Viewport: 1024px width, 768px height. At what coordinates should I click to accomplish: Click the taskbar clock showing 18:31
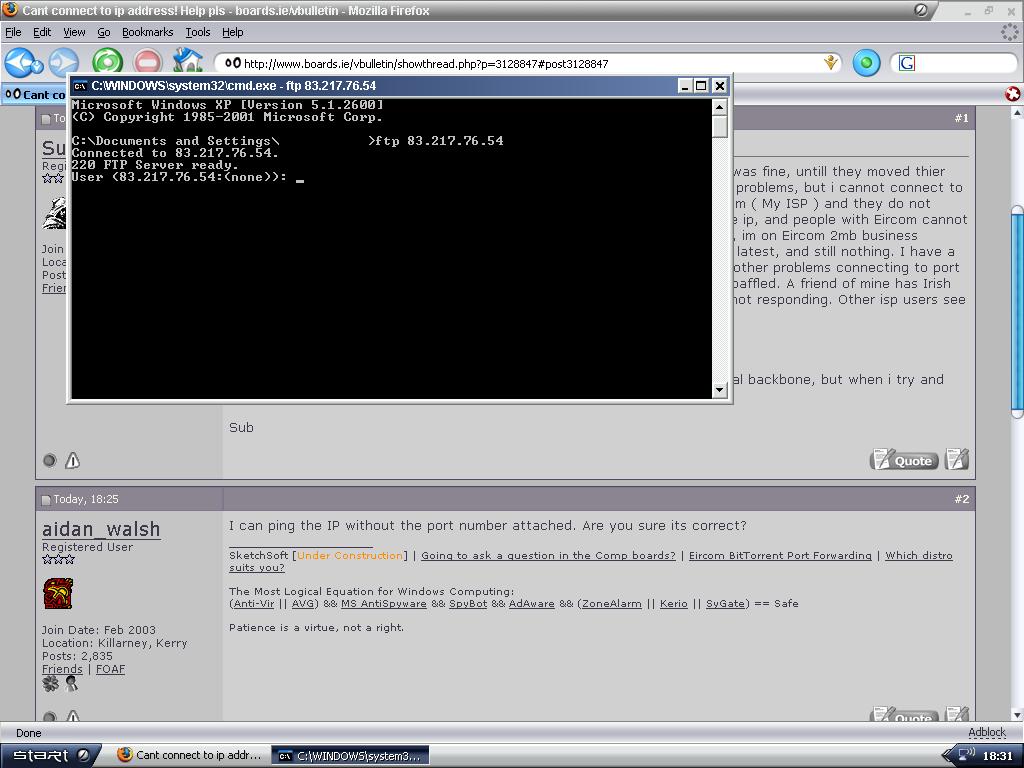coord(997,756)
